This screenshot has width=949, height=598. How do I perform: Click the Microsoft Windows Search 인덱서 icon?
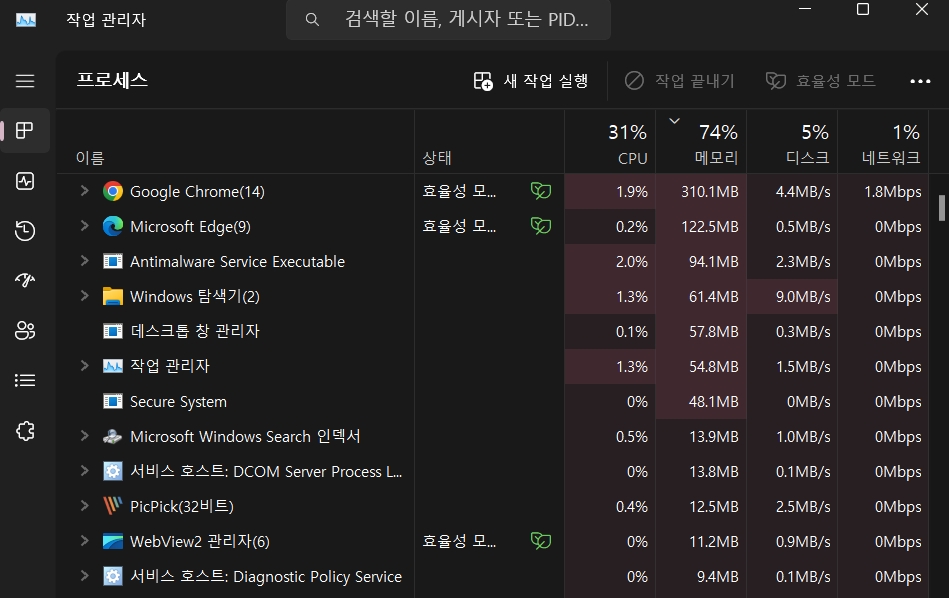coord(113,436)
